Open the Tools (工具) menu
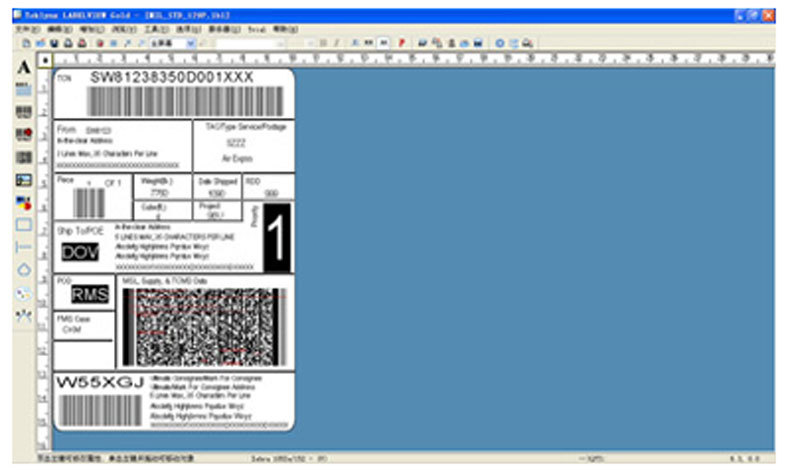 click(x=156, y=30)
